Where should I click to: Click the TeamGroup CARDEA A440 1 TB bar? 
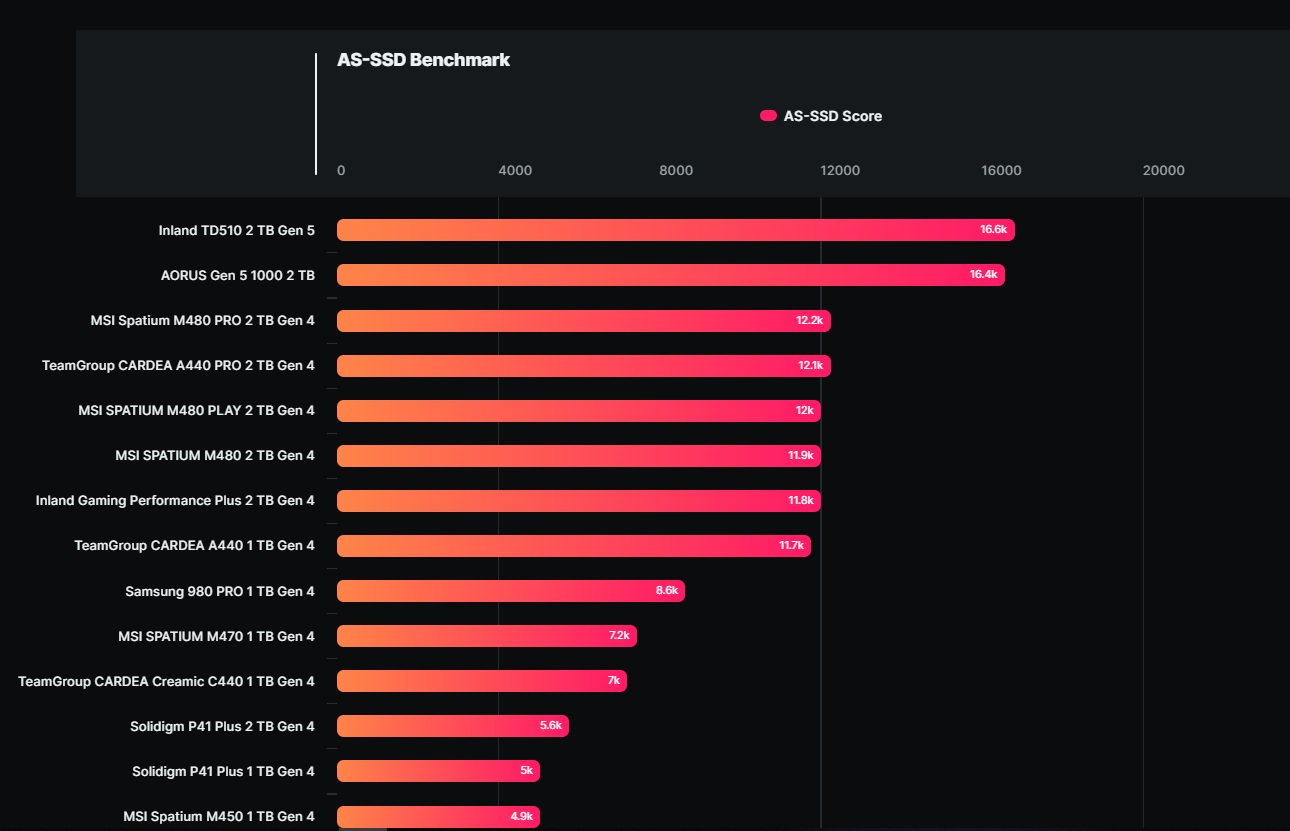[x=574, y=546]
